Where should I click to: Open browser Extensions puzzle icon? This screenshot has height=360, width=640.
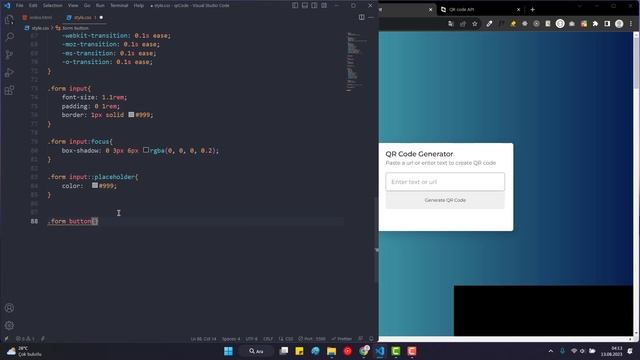pos(596,24)
